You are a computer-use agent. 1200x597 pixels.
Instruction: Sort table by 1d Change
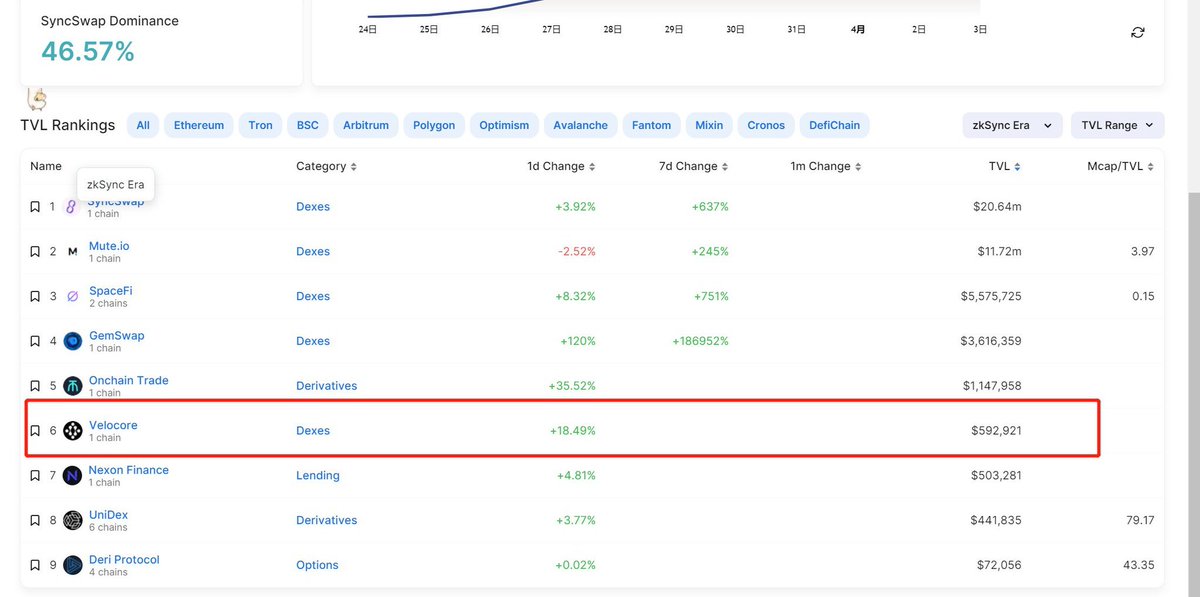(x=562, y=166)
